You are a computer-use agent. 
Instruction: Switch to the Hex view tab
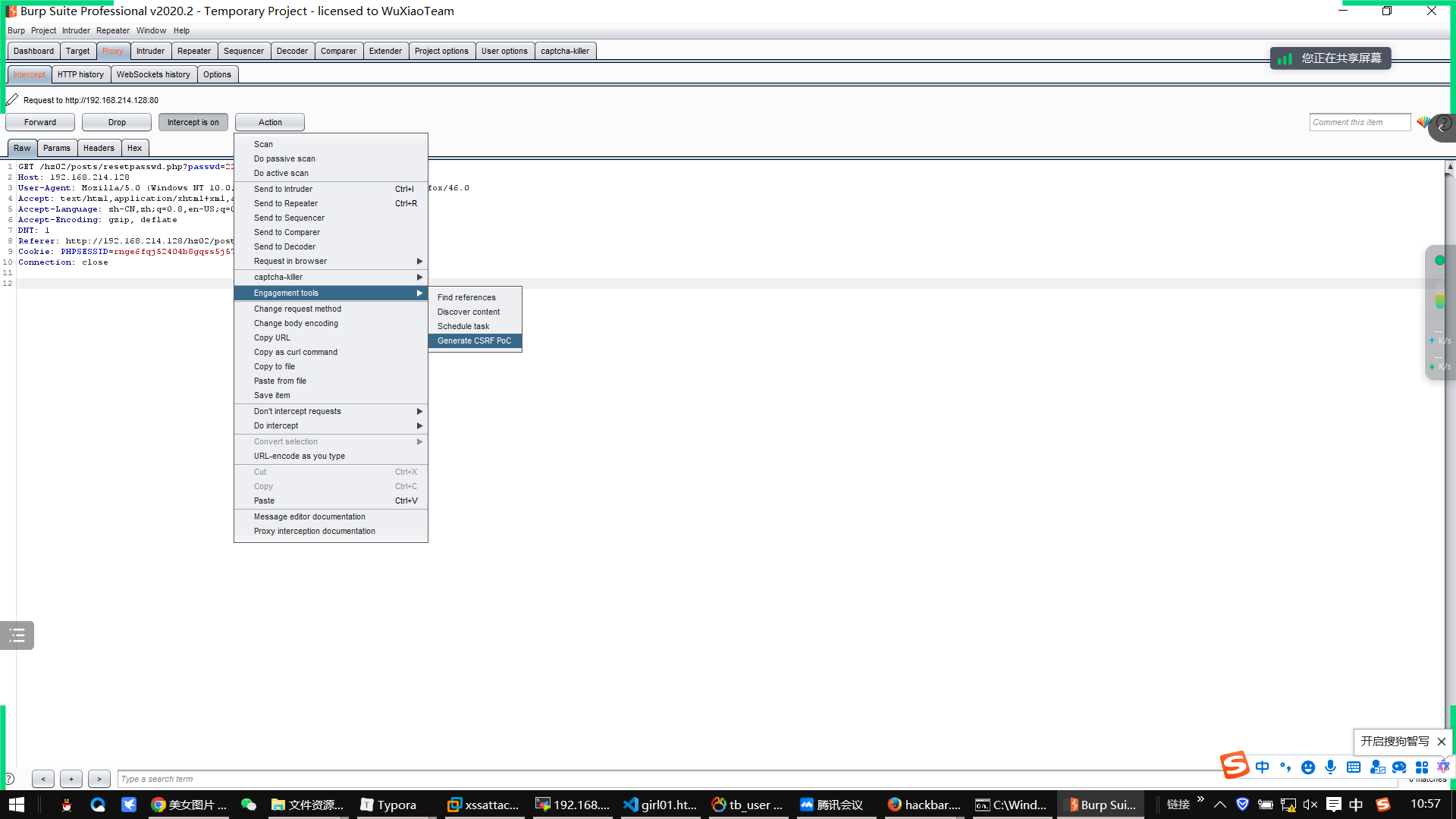pyautogui.click(x=134, y=148)
